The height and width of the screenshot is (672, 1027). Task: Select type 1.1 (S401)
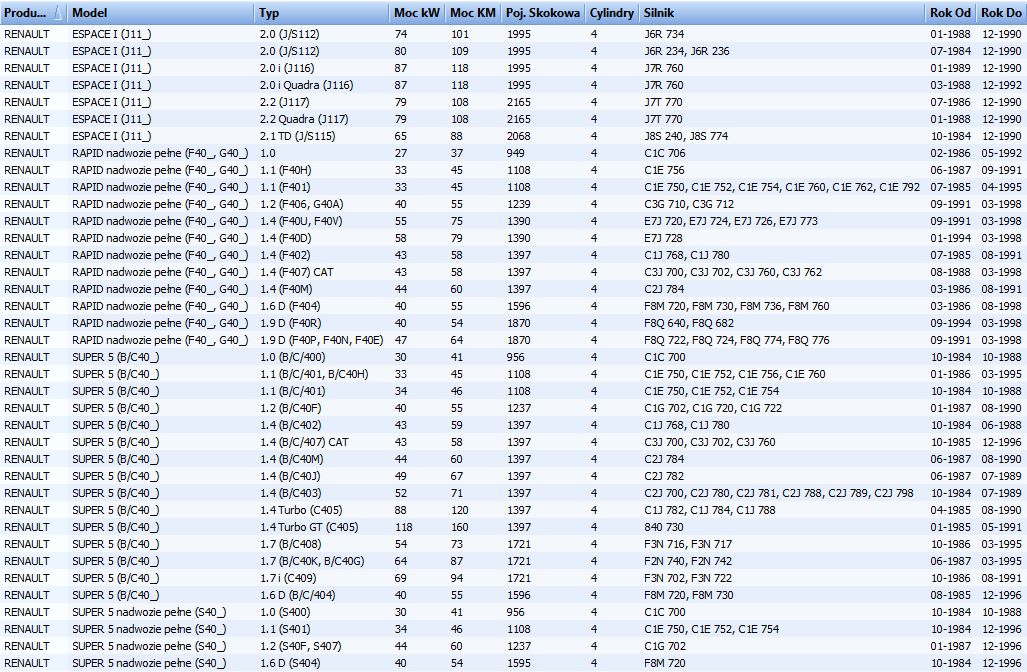click(285, 630)
